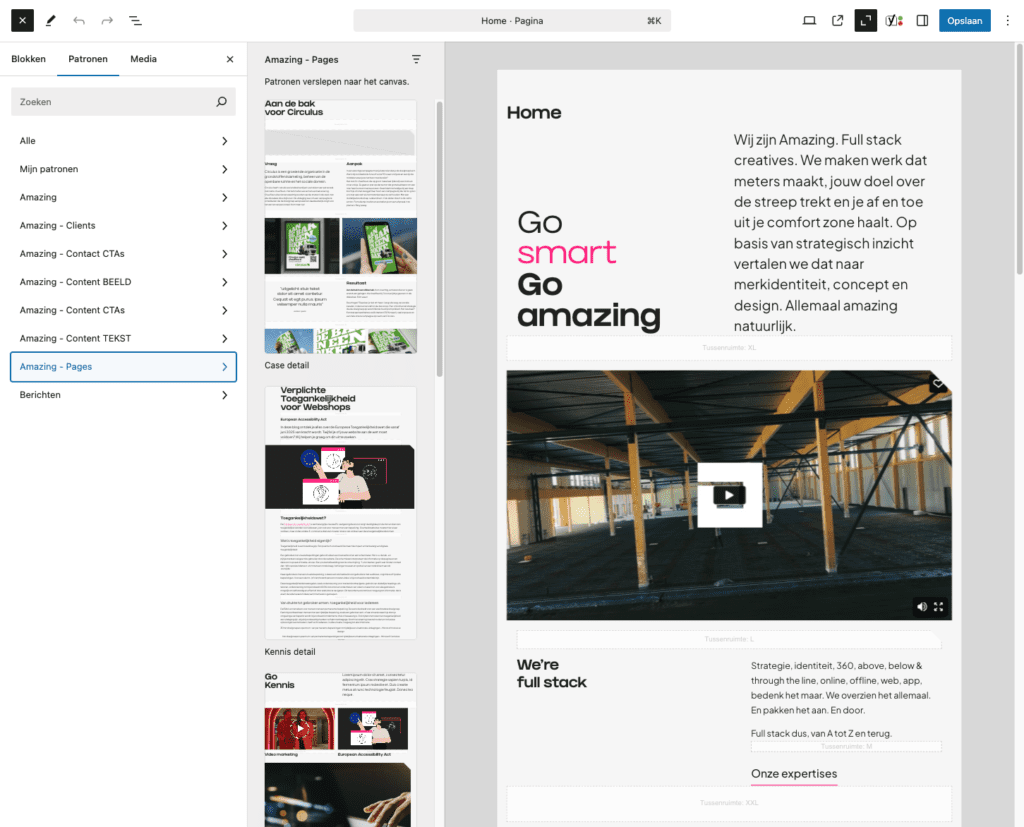Select the pencil edit tool
1024x827 pixels.
coord(50,20)
